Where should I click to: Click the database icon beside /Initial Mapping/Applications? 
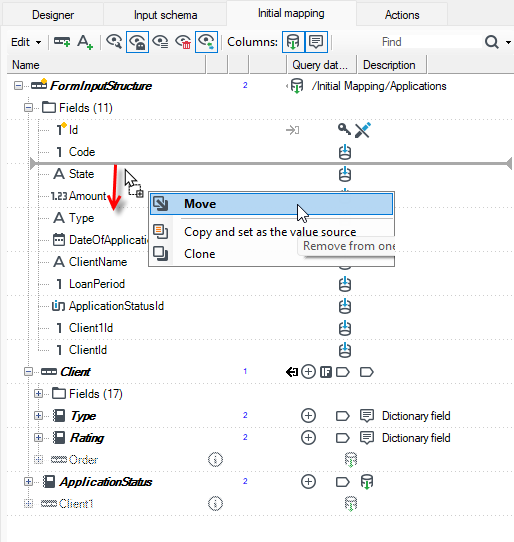click(297, 86)
